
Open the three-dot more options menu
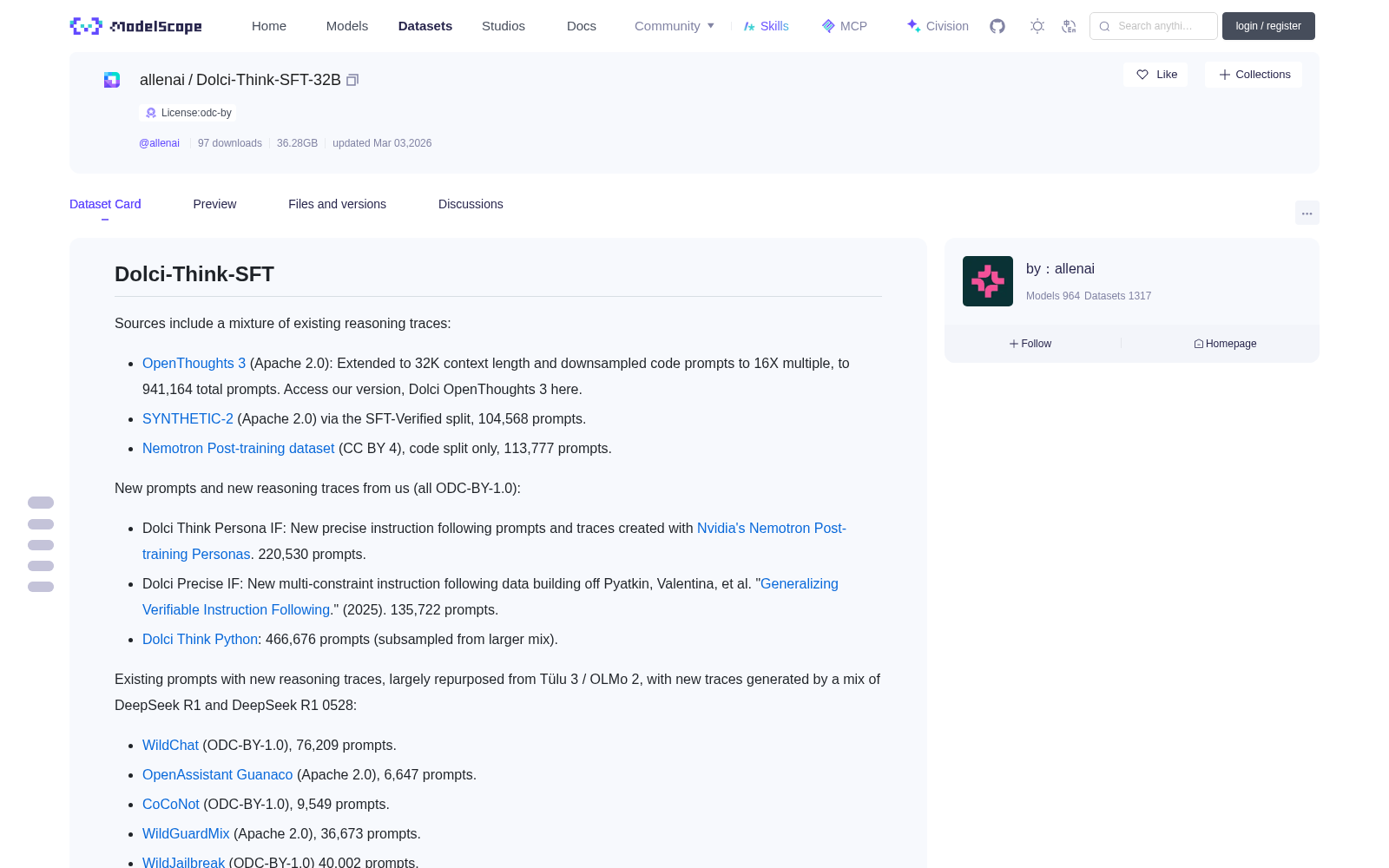(1307, 213)
